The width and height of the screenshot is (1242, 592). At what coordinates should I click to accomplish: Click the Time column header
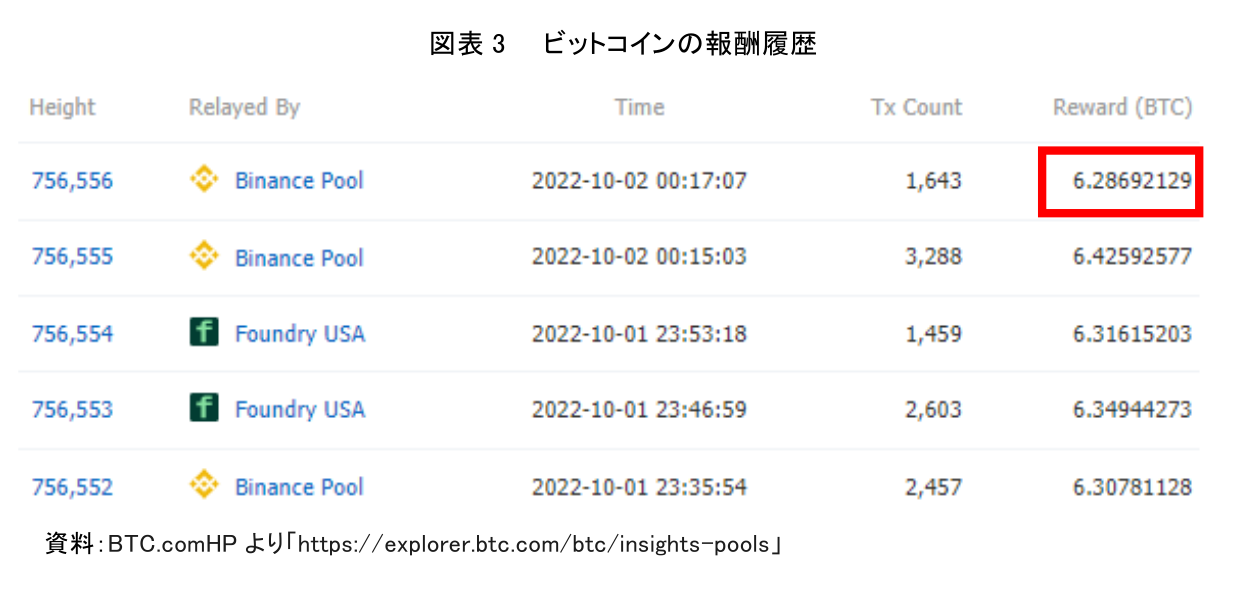click(x=639, y=108)
